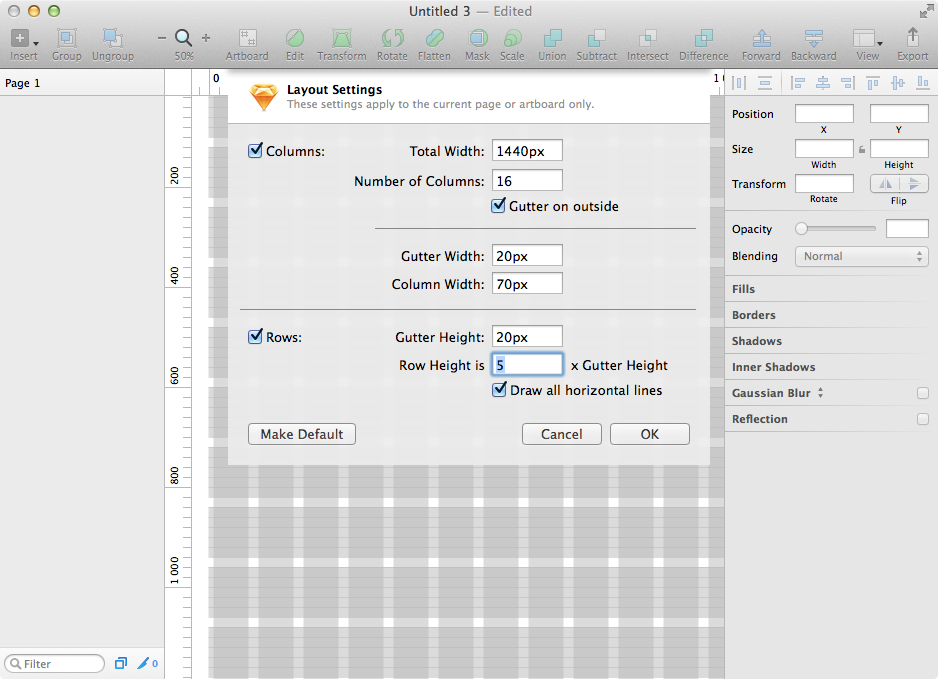Select Page 1 in the sidebar
Screen dimensions: 938x679
[x=23, y=83]
